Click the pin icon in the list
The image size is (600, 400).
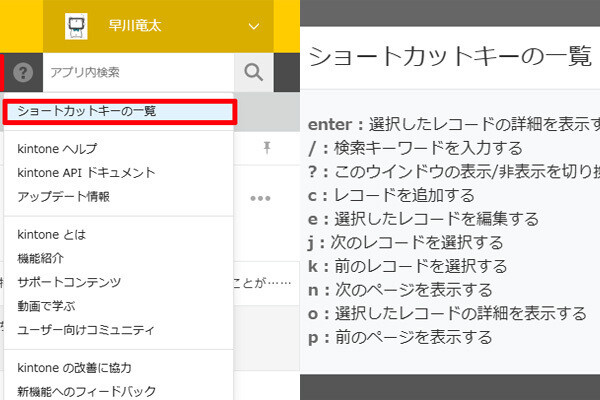(267, 147)
